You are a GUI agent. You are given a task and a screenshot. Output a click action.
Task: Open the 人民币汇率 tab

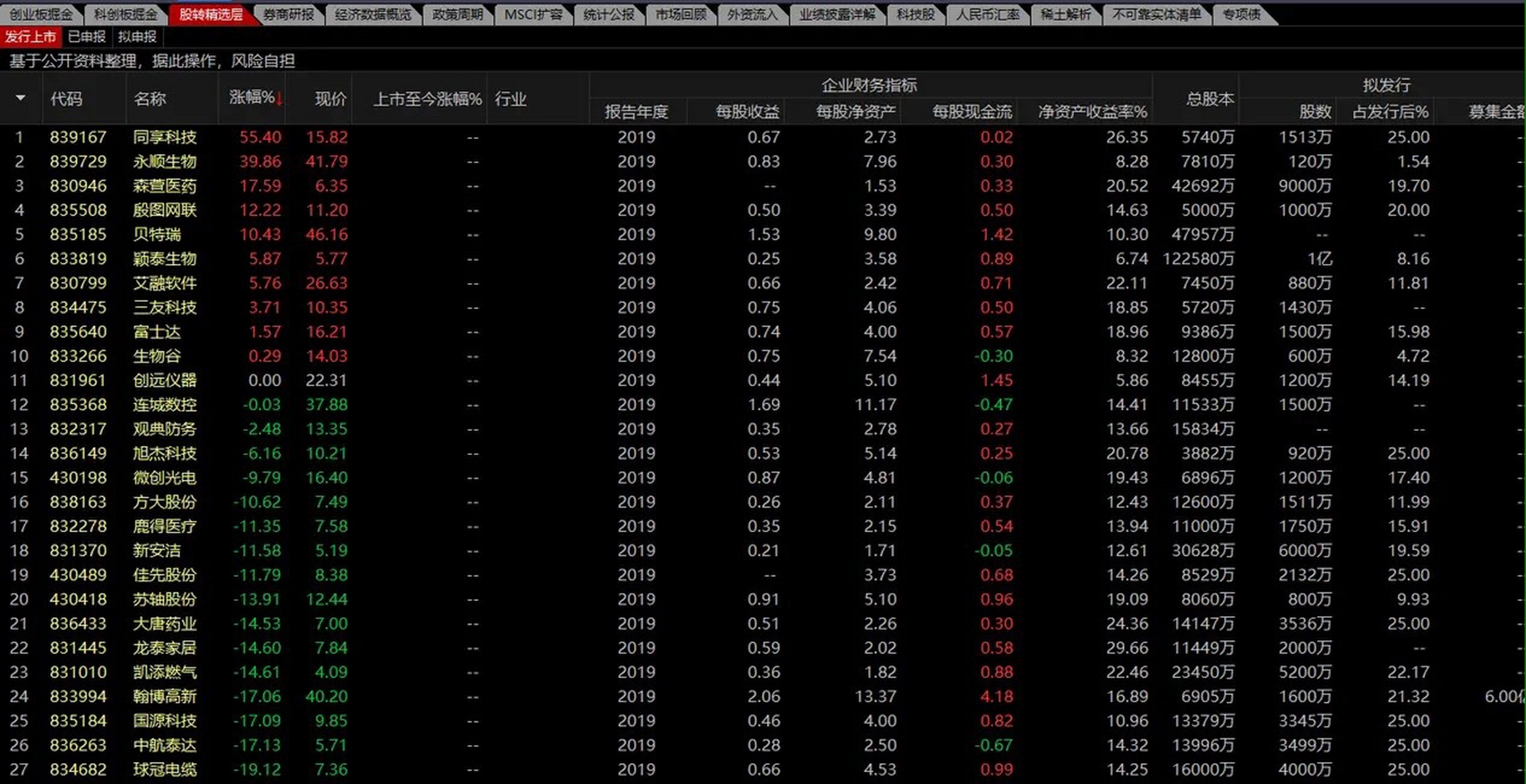(x=987, y=14)
